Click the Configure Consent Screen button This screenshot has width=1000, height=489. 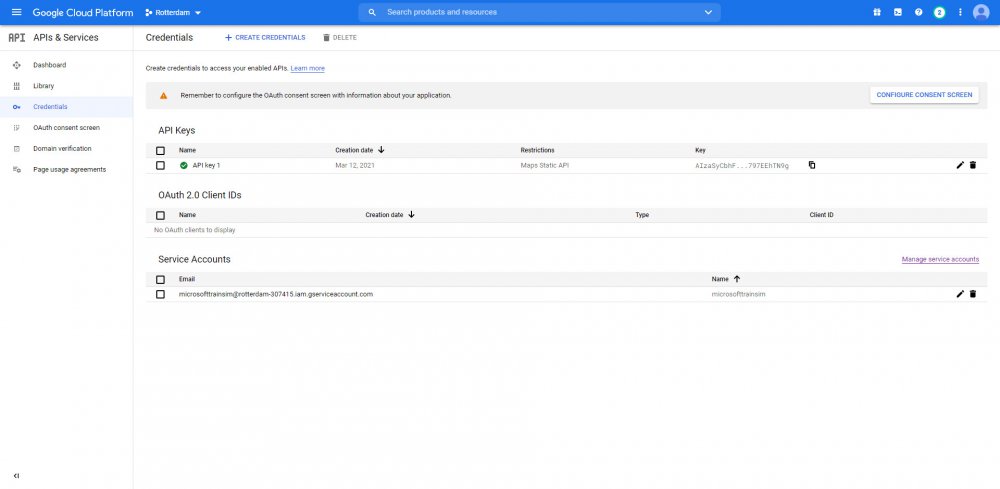click(923, 95)
